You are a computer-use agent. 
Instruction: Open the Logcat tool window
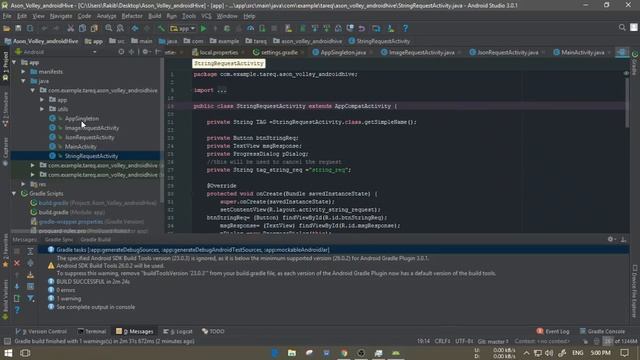178,331
